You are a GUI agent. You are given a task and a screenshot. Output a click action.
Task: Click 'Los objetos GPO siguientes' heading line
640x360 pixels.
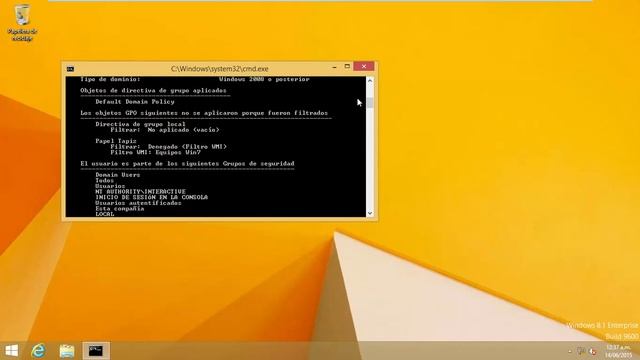coord(204,113)
